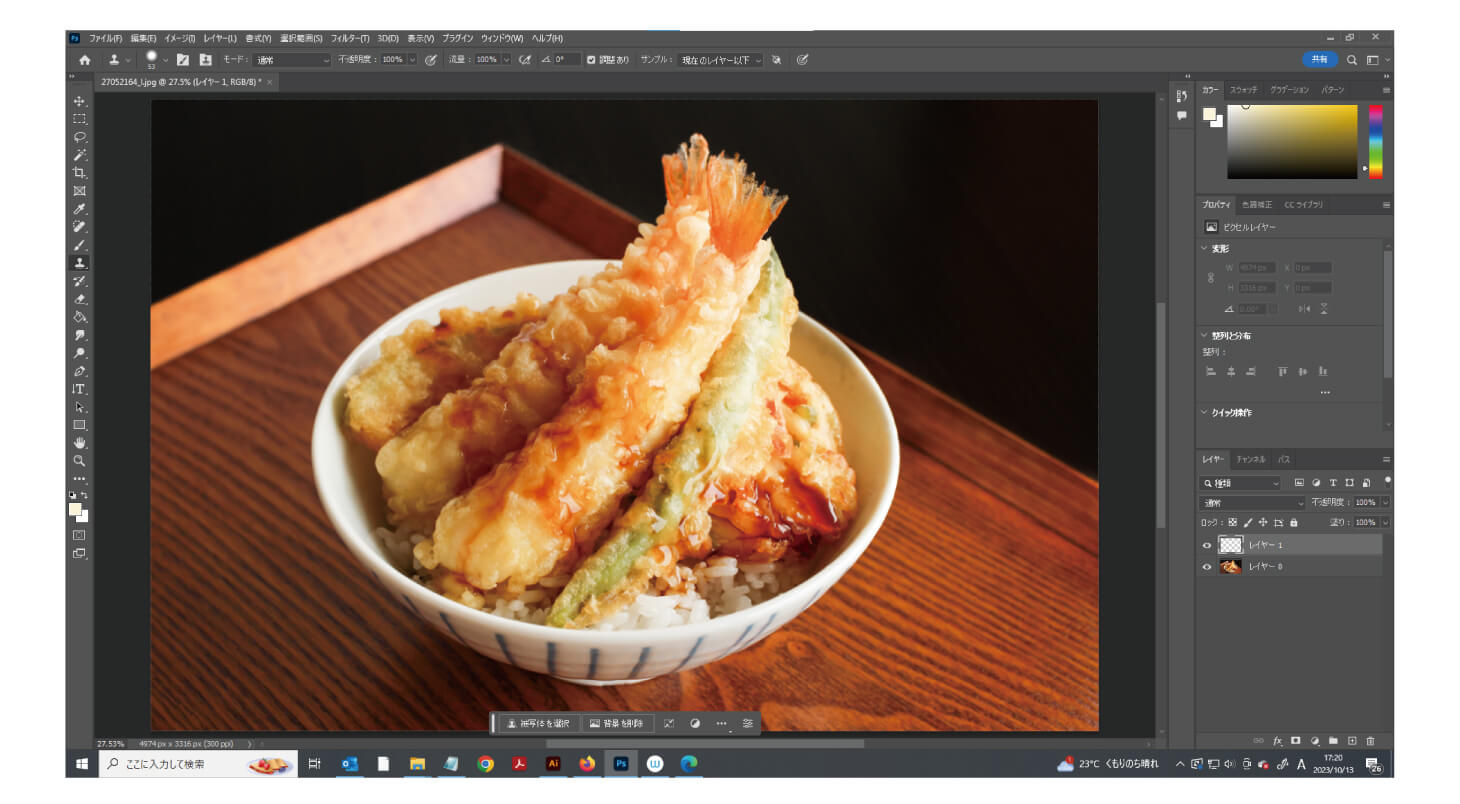Open Firefox from the taskbar
This screenshot has width=1460, height=804.
point(586,764)
